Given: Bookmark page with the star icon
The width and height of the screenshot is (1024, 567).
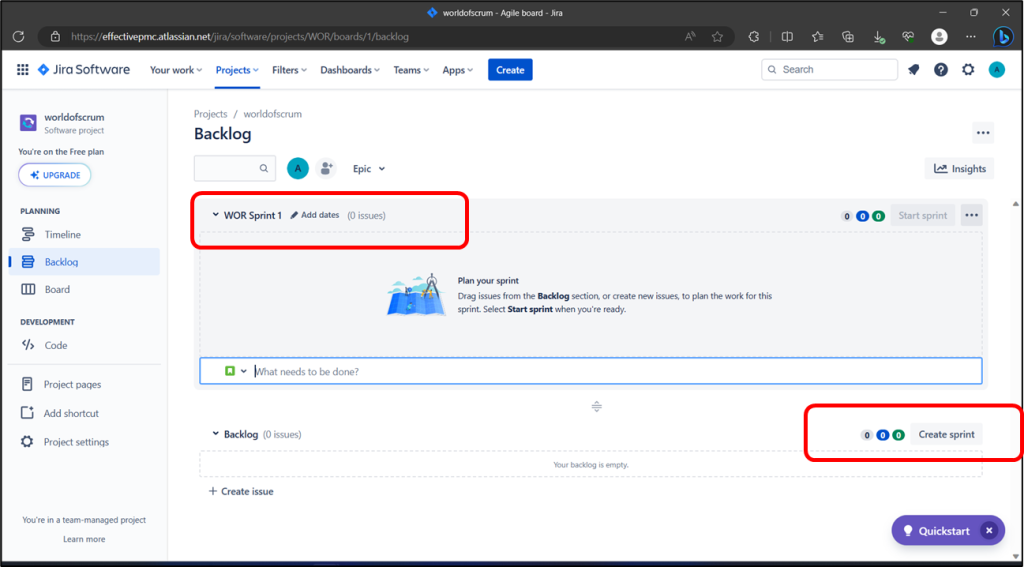Looking at the screenshot, I should (x=717, y=37).
